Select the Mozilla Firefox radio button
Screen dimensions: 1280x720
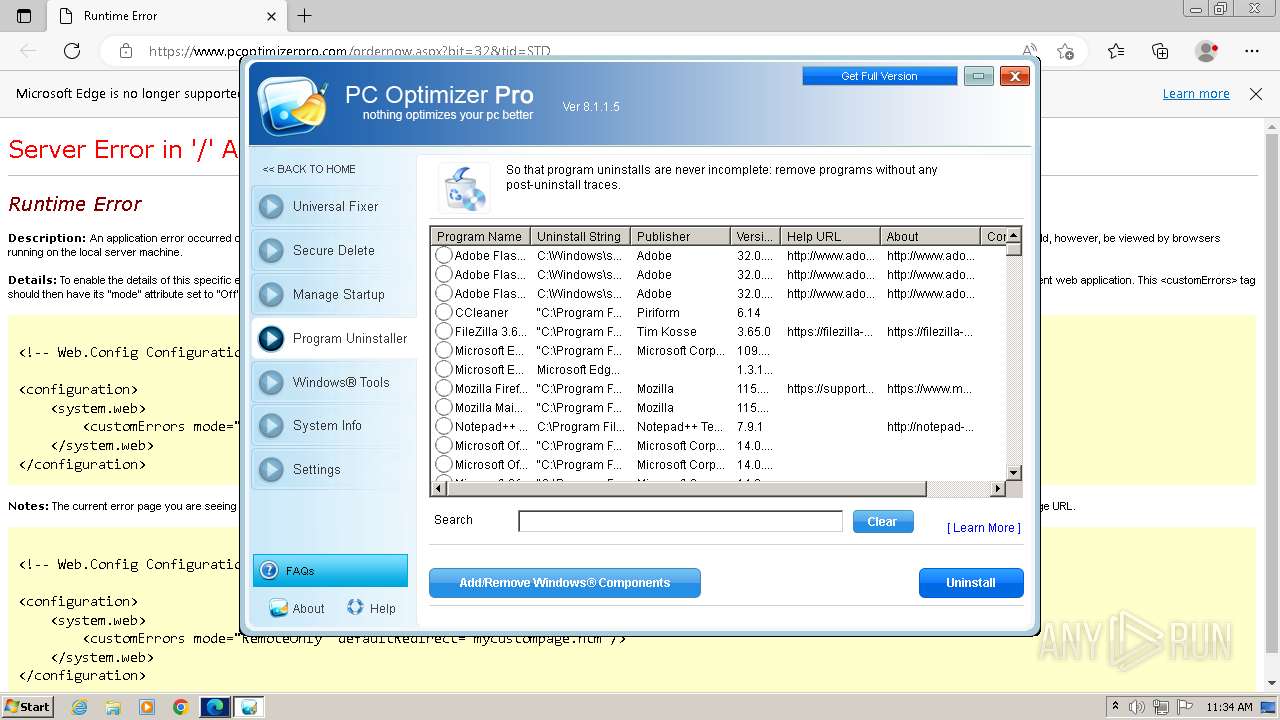tap(444, 389)
